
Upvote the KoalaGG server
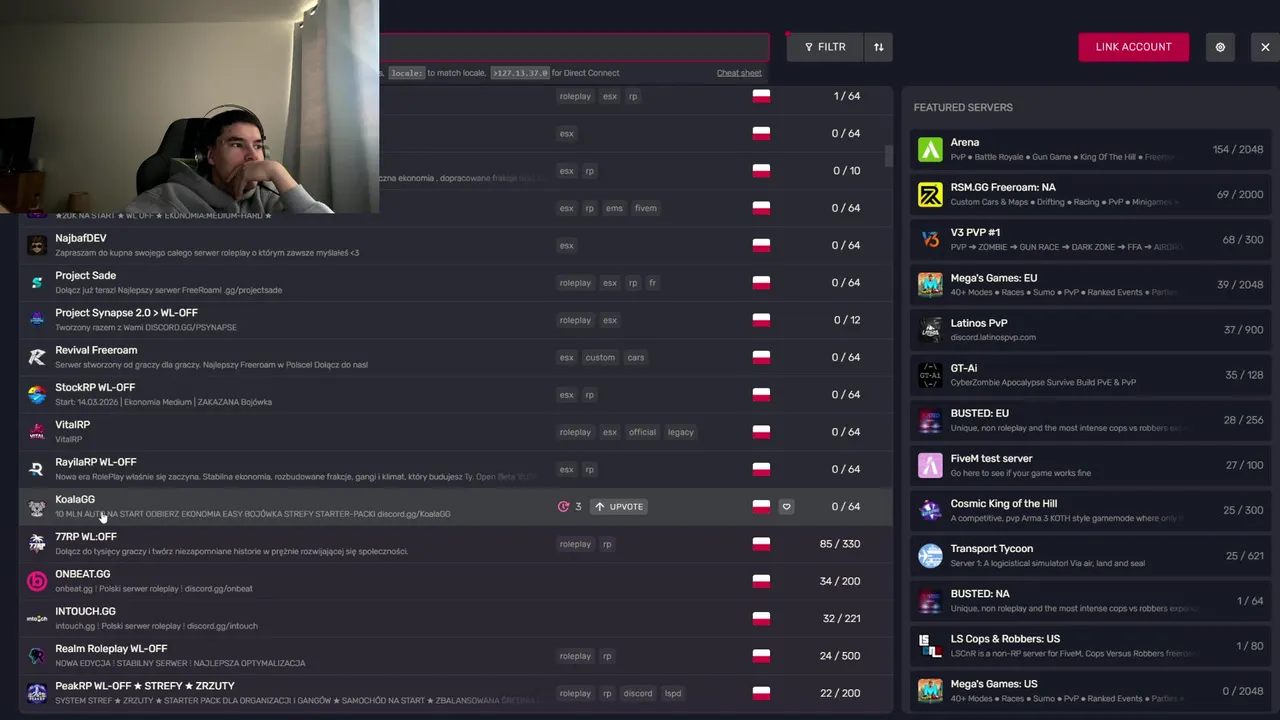[x=619, y=507]
